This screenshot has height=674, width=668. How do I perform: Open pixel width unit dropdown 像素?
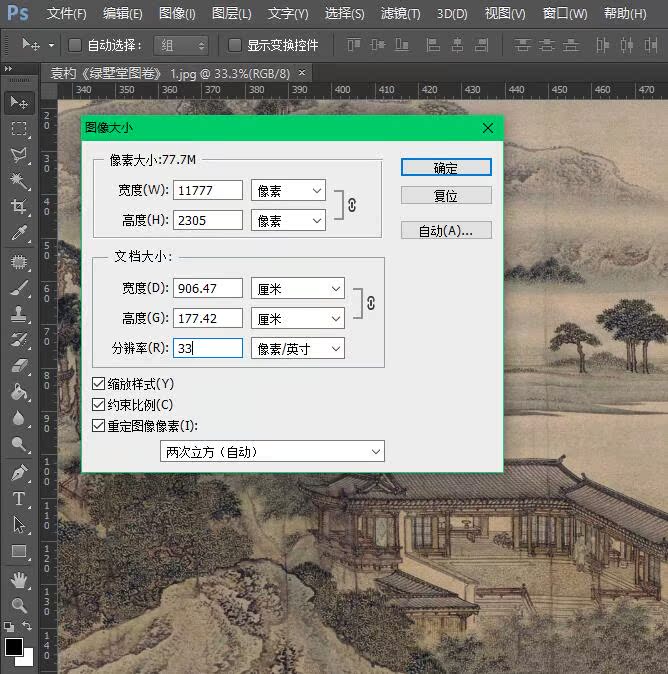(288, 190)
